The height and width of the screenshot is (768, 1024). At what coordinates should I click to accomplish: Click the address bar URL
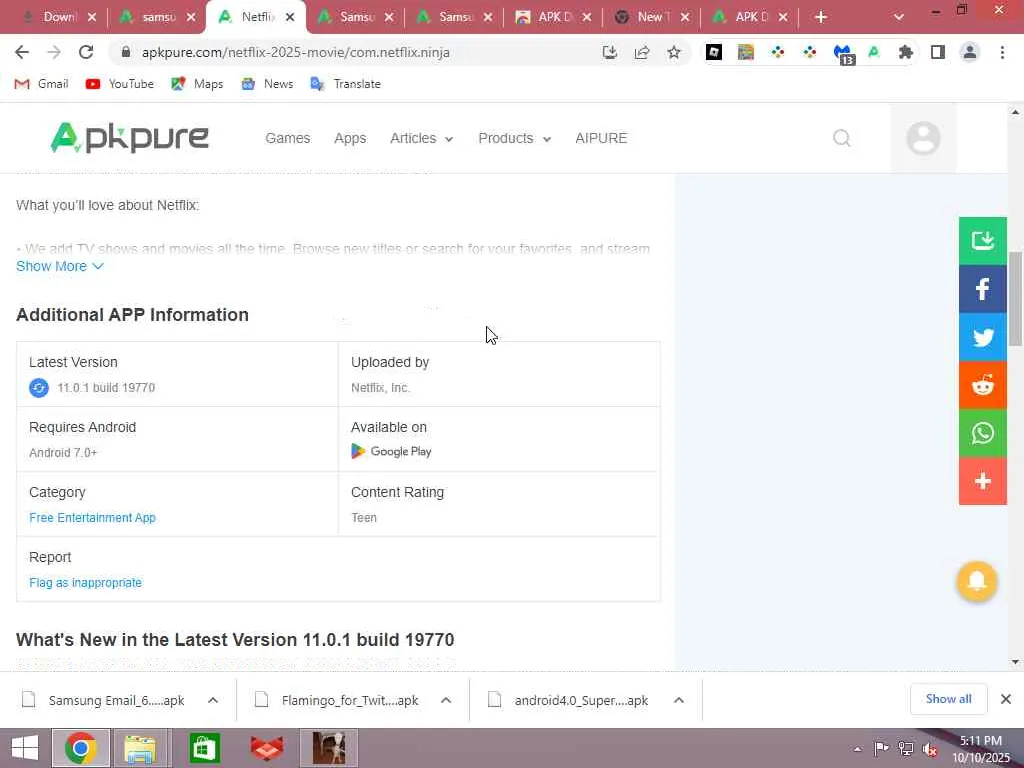295,52
